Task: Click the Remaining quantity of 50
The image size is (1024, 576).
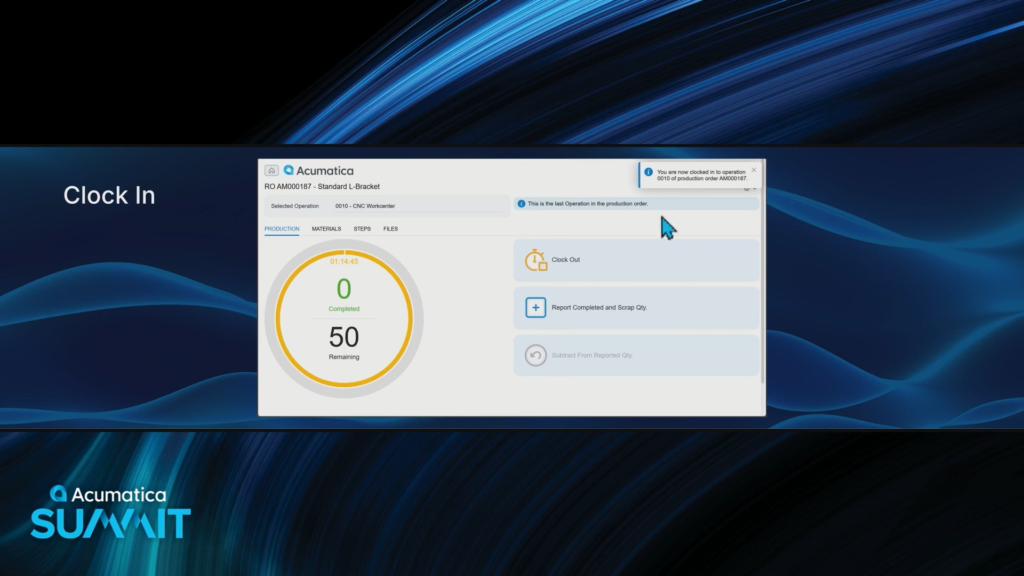Action: click(x=344, y=338)
